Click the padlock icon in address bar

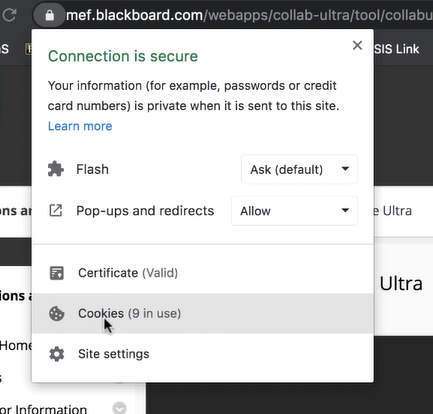tap(49, 15)
